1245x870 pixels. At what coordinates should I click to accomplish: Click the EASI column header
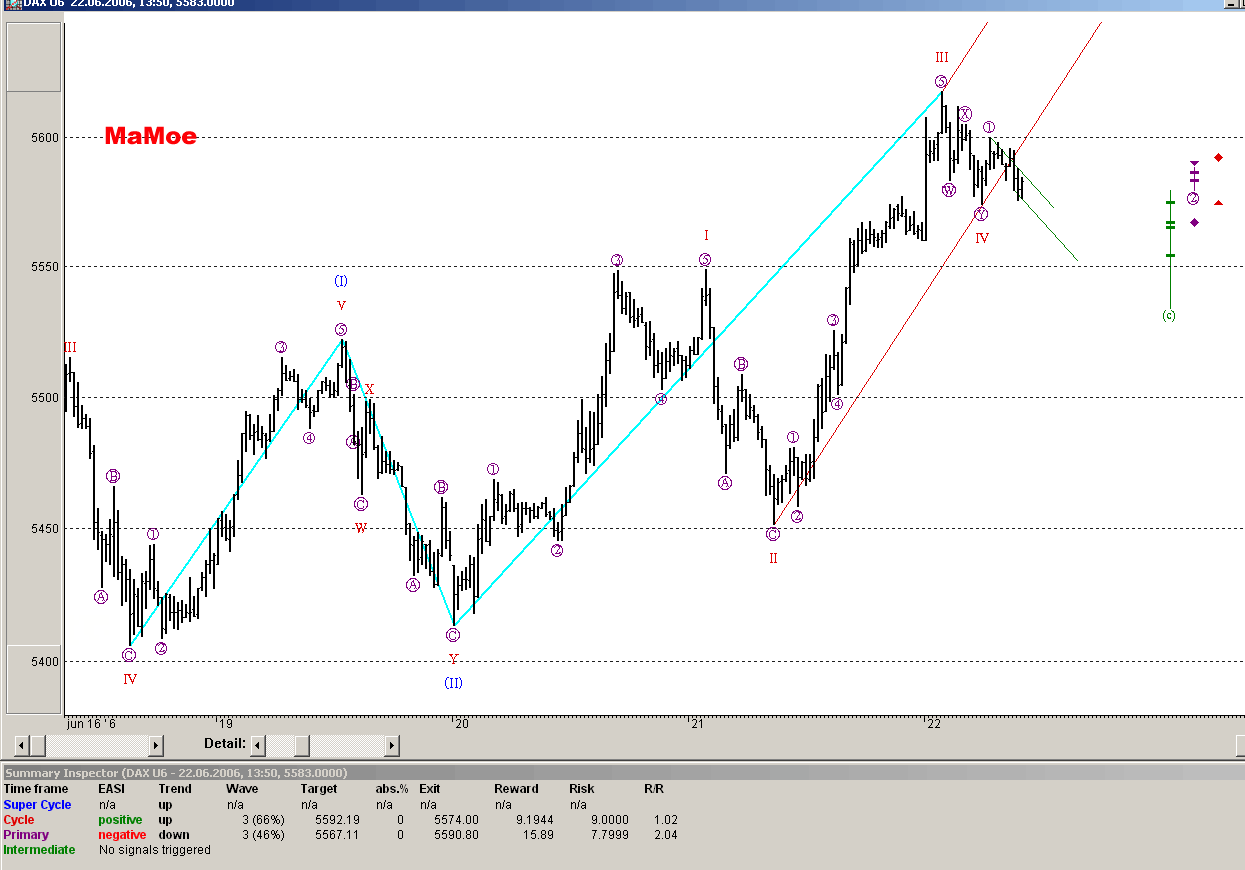click(112, 789)
